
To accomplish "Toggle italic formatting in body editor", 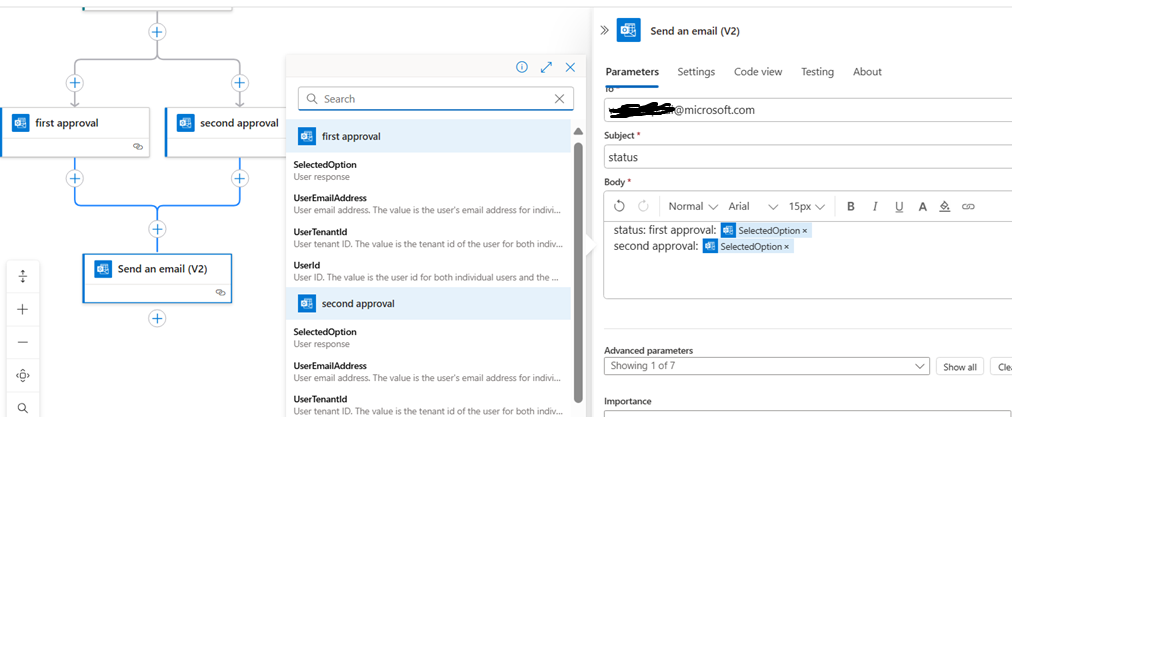I will tap(875, 206).
